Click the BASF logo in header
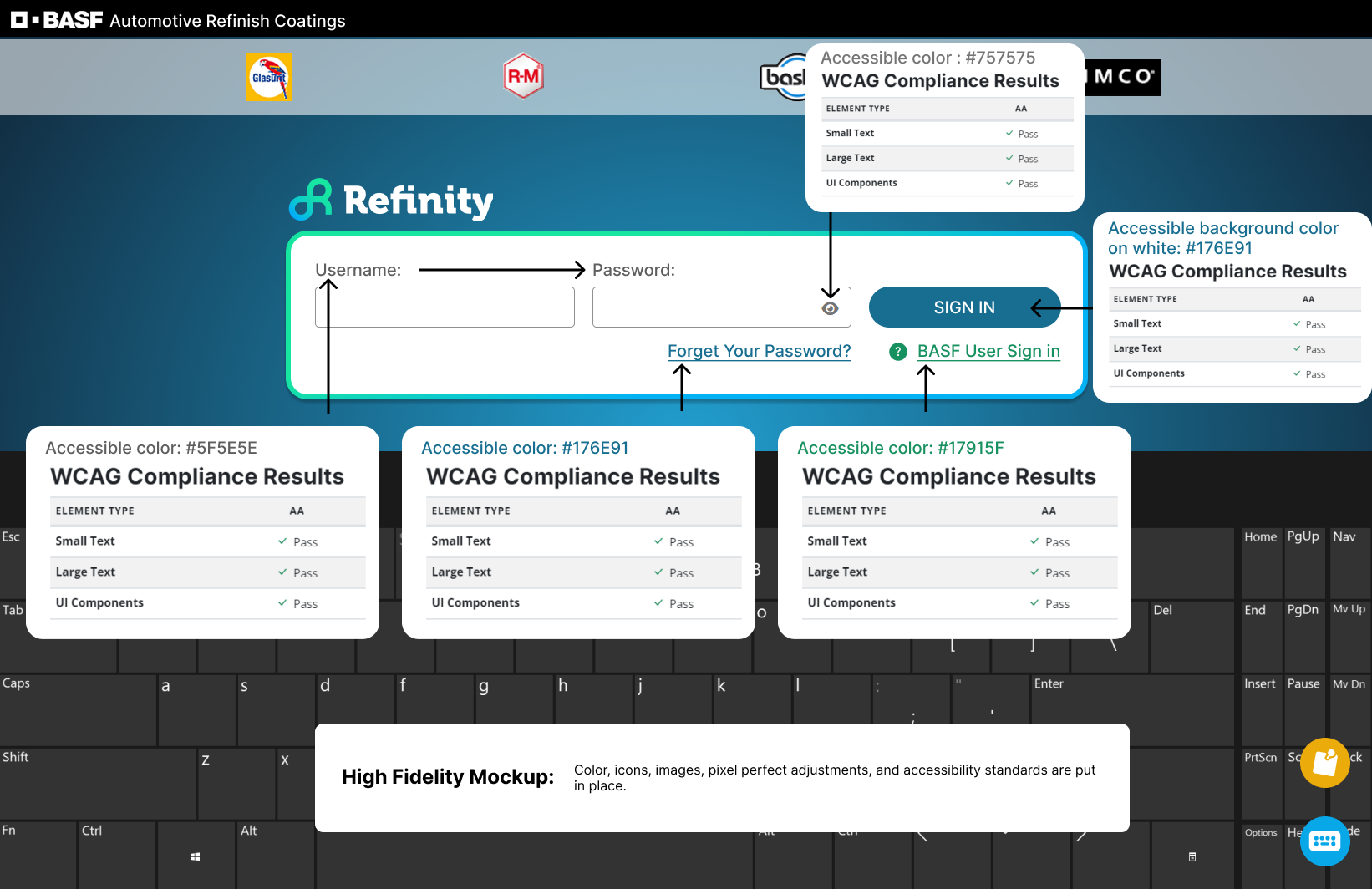 click(x=57, y=19)
